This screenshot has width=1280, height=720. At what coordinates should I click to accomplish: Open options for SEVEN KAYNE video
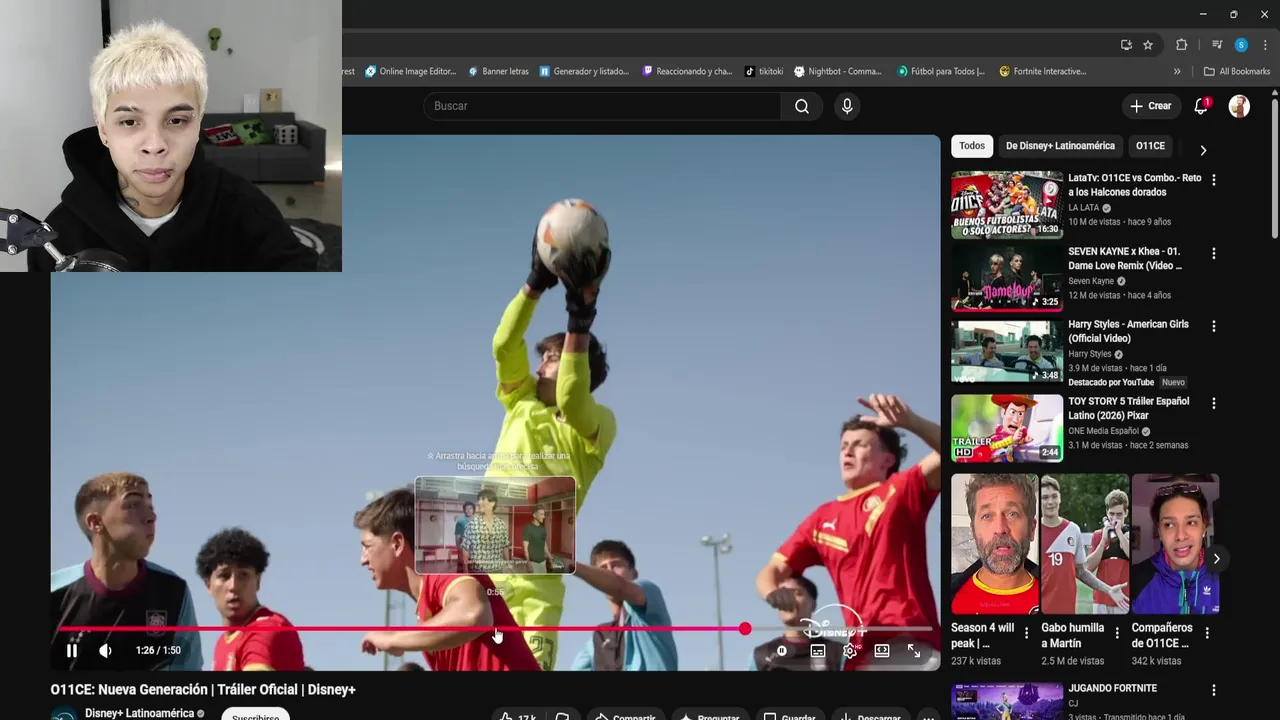point(1214,254)
